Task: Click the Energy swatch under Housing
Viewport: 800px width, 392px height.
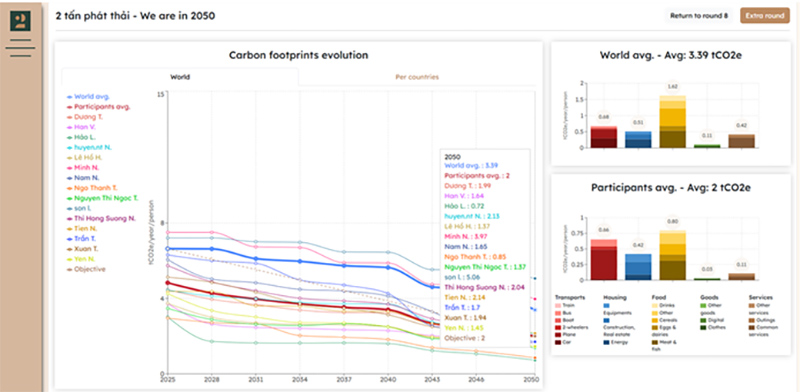Action: (607, 342)
